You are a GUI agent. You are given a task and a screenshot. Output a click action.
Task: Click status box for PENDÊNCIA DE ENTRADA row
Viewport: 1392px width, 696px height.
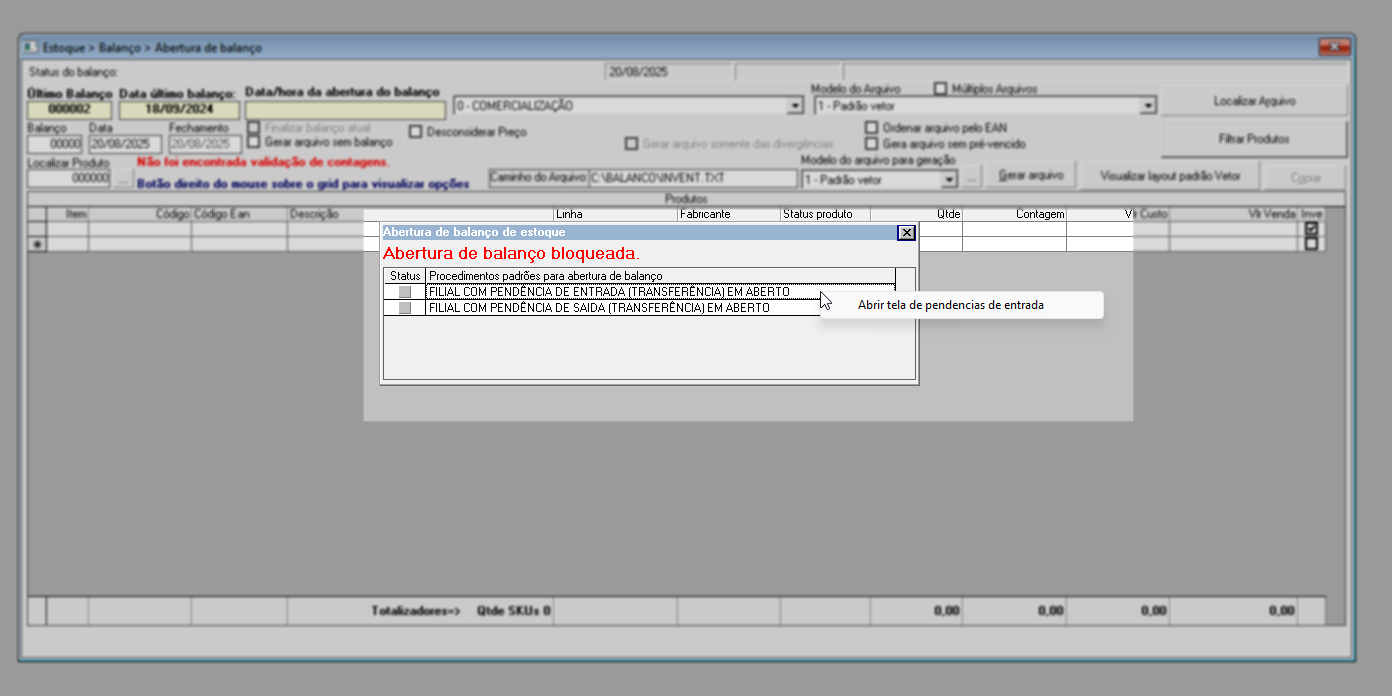point(405,292)
